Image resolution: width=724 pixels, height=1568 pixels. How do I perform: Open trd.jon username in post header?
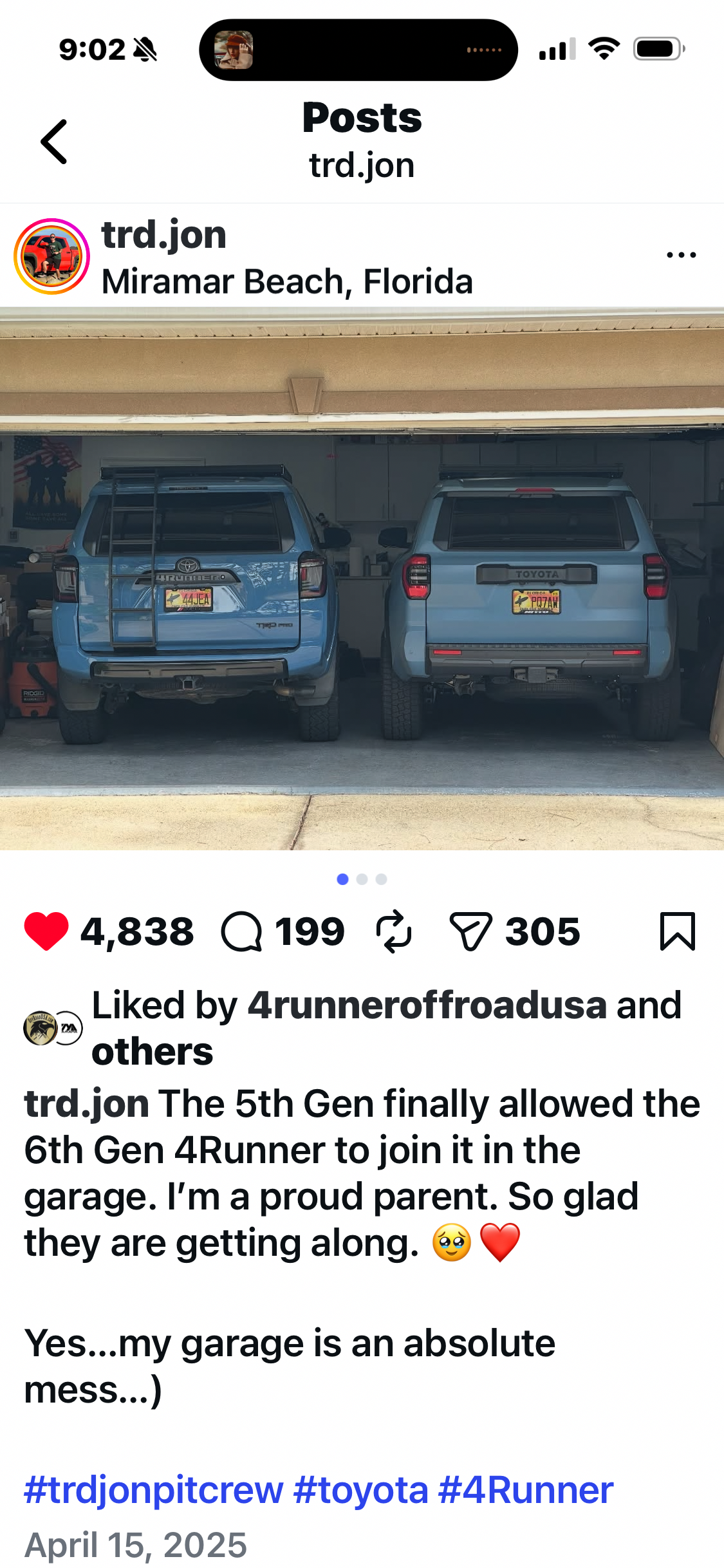(164, 234)
